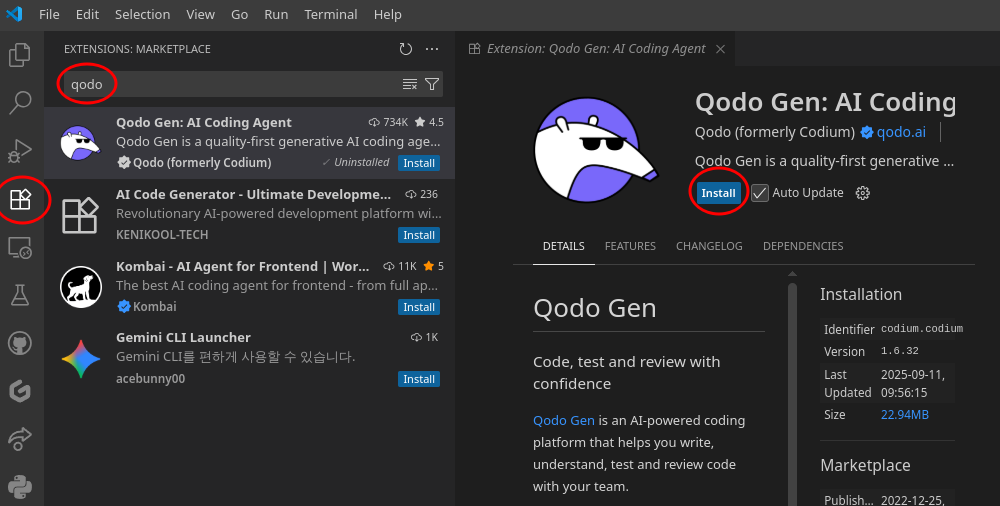
Task: Click the VS Code logo icon
Action: tap(14, 14)
